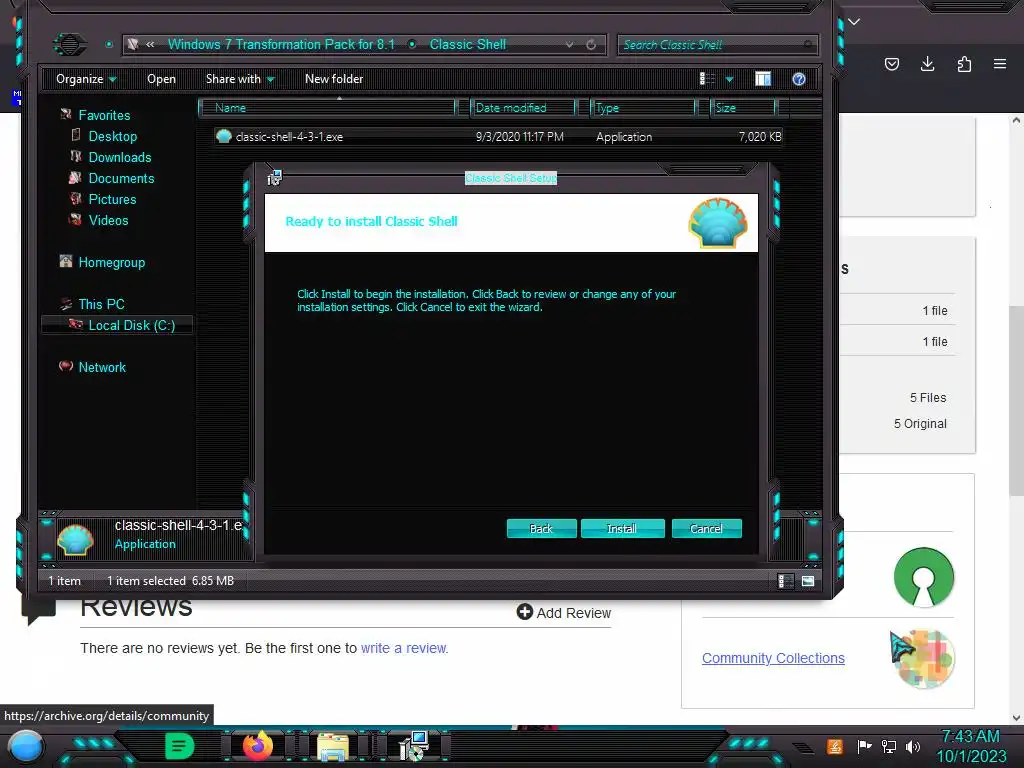Click the Install button in Classic Shell Setup
The height and width of the screenshot is (768, 1024).
pos(622,528)
